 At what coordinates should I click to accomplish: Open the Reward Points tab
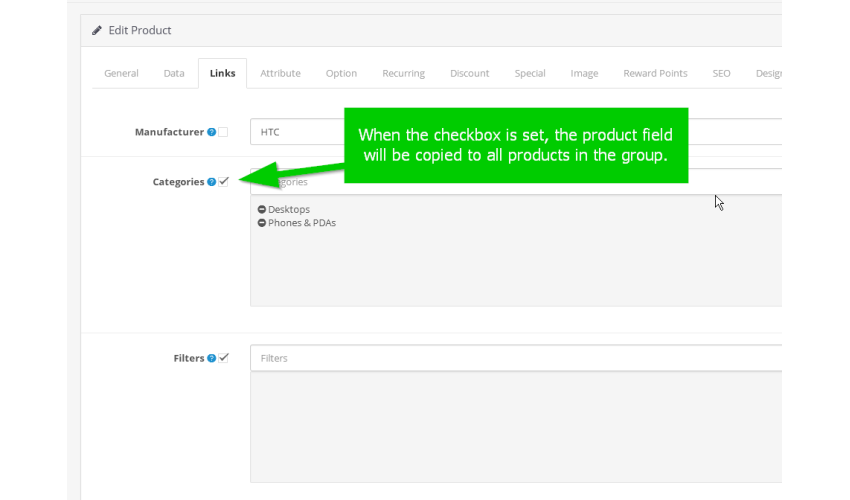point(655,73)
